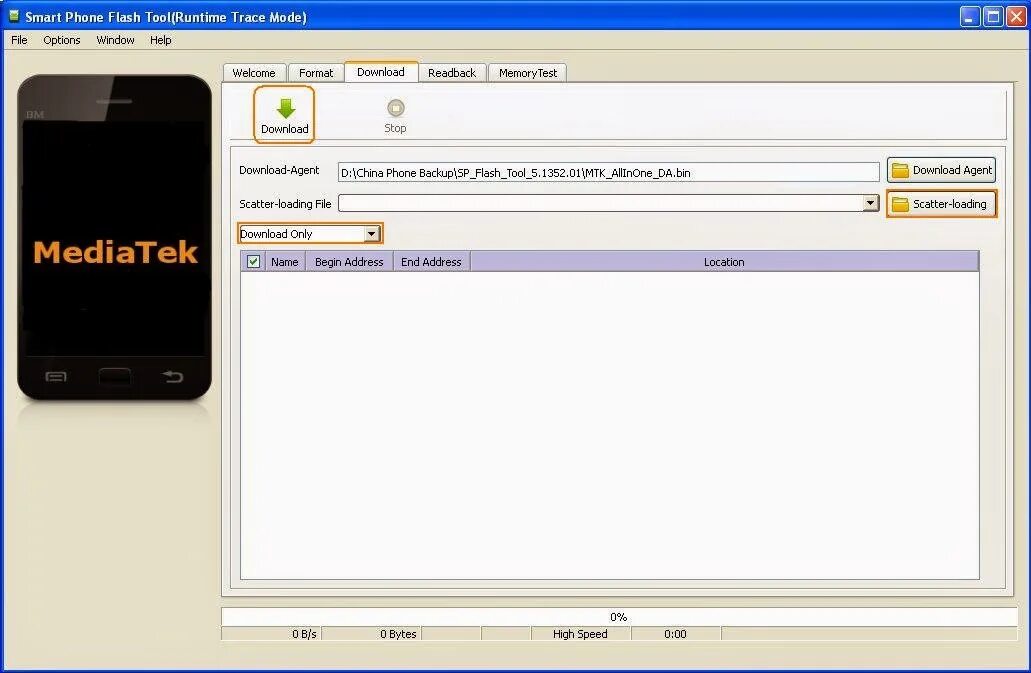Viewport: 1031px width, 673px height.
Task: Open the Window menu
Action: (115, 40)
